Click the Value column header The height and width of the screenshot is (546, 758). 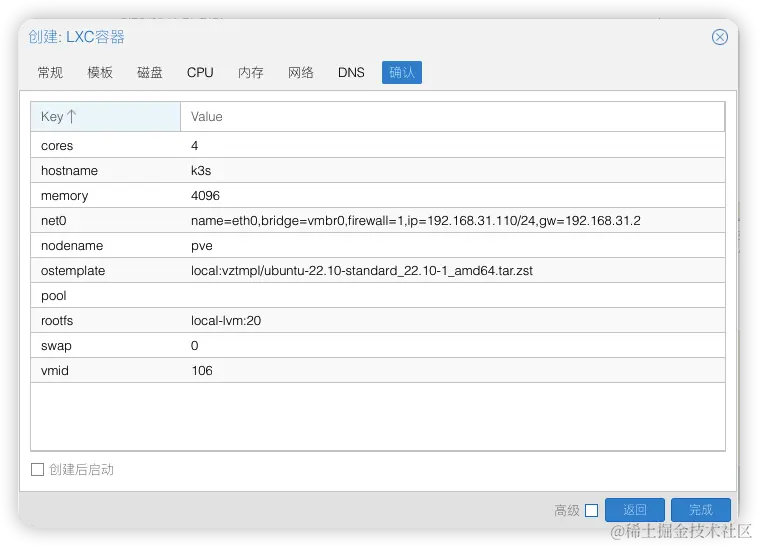click(452, 117)
